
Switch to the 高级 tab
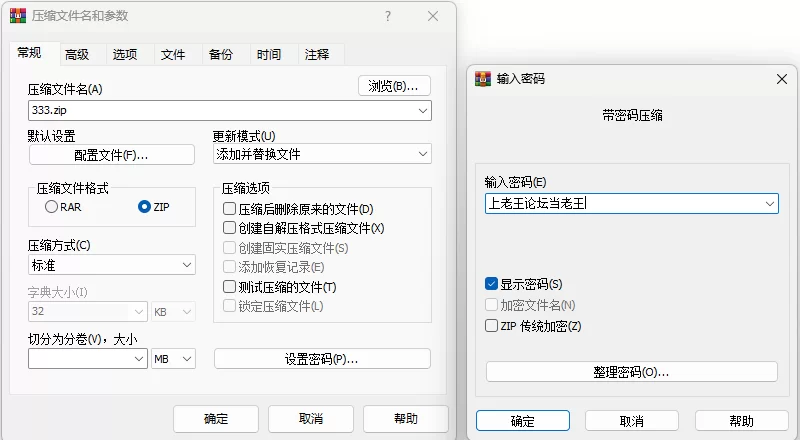pos(77,55)
